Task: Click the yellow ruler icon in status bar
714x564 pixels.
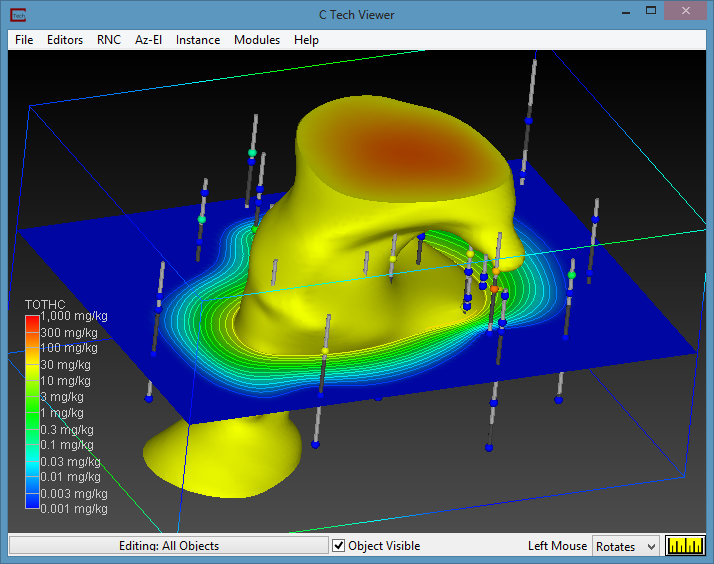Action: coord(686,546)
